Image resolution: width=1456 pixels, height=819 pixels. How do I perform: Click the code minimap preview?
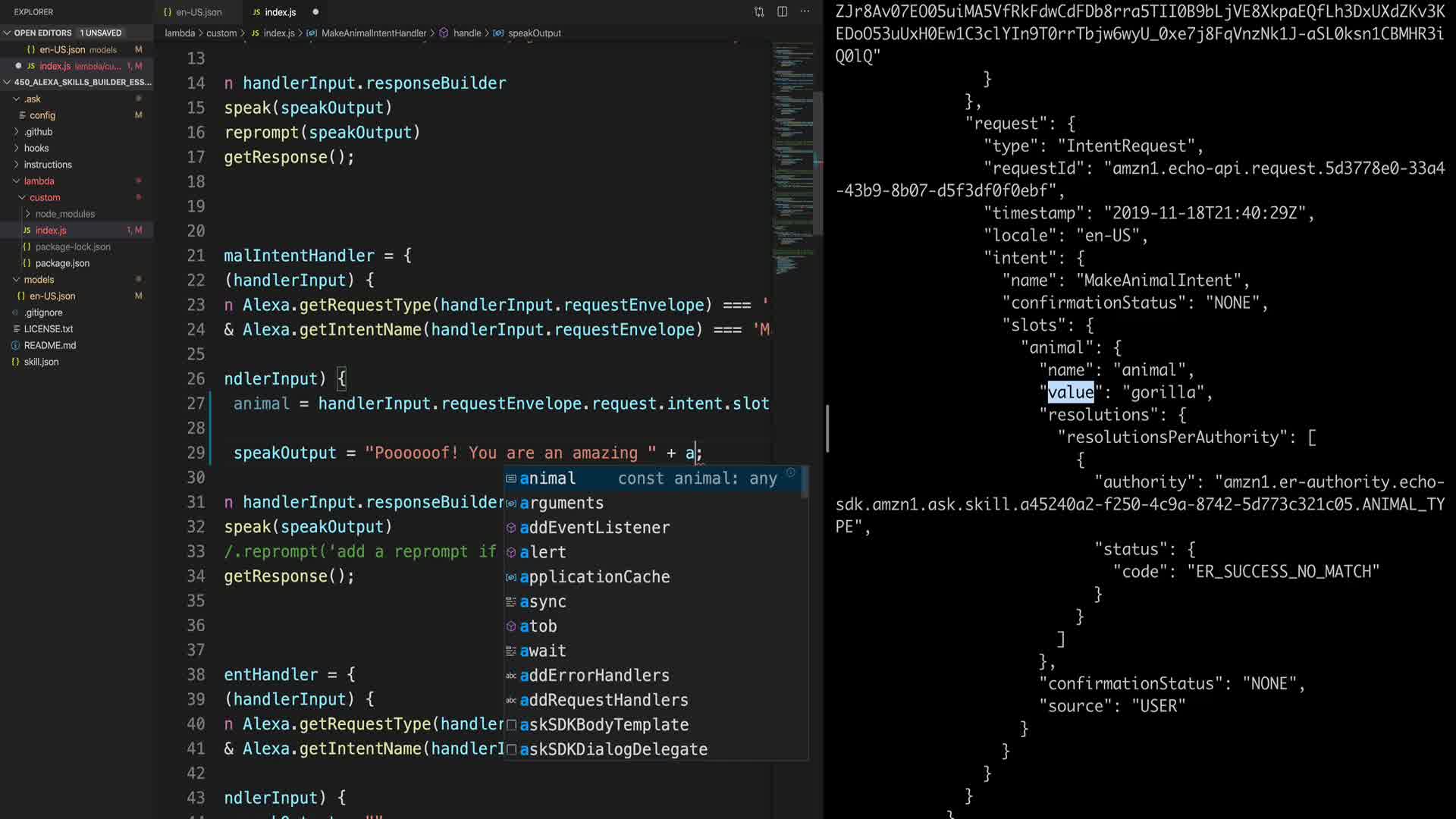coord(792,152)
